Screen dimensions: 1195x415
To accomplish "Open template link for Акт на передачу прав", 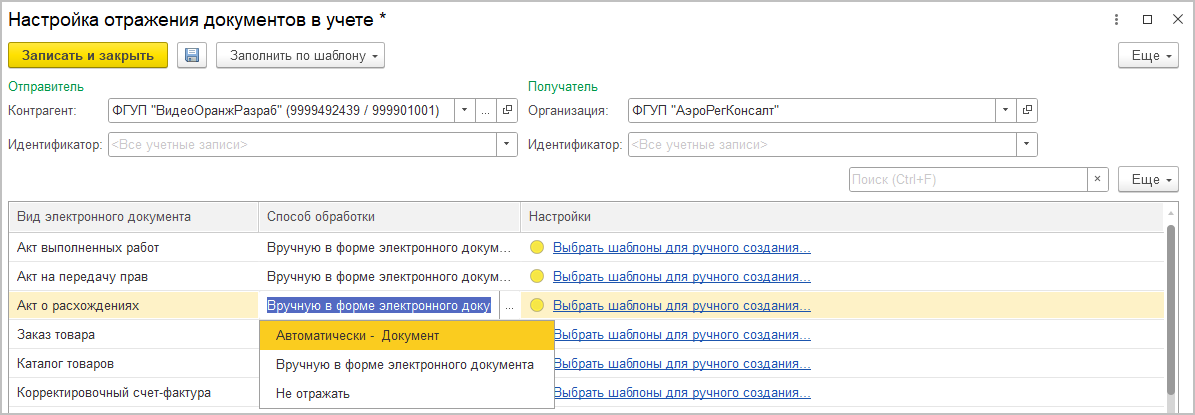I will coord(681,276).
